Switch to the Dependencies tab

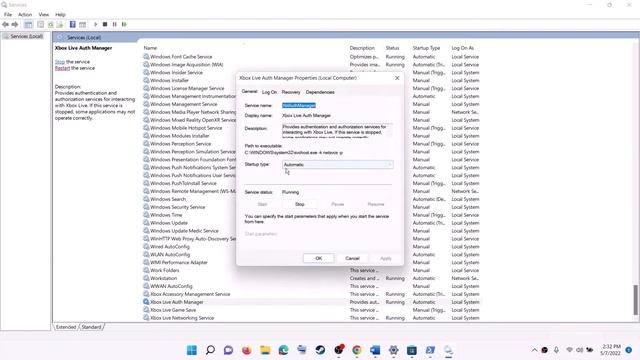[x=320, y=92]
